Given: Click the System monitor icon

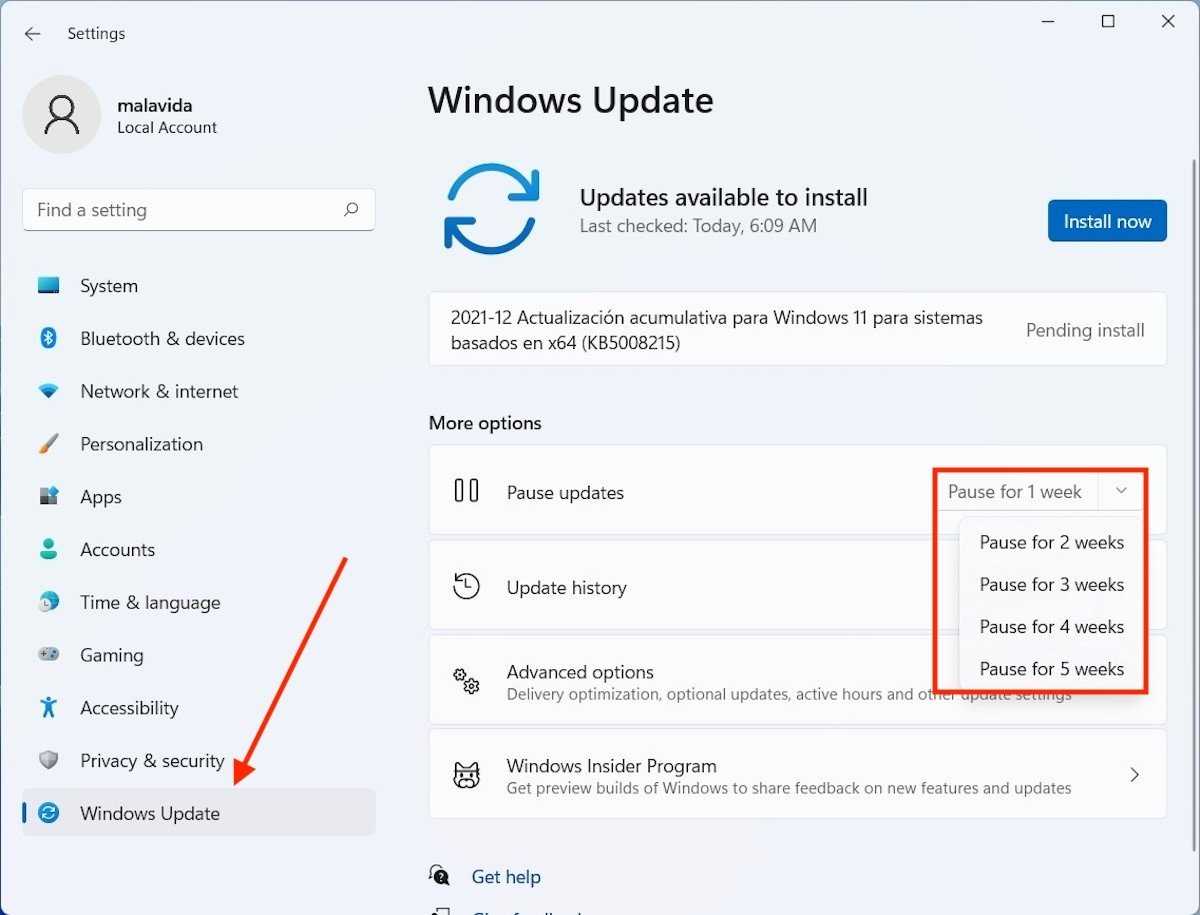Looking at the screenshot, I should click(x=48, y=285).
